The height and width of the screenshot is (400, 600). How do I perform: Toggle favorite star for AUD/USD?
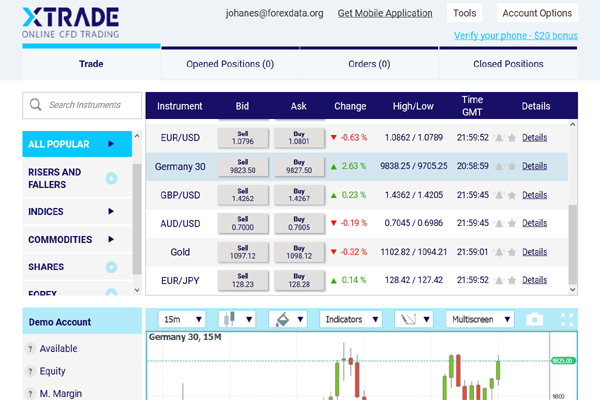tap(512, 224)
